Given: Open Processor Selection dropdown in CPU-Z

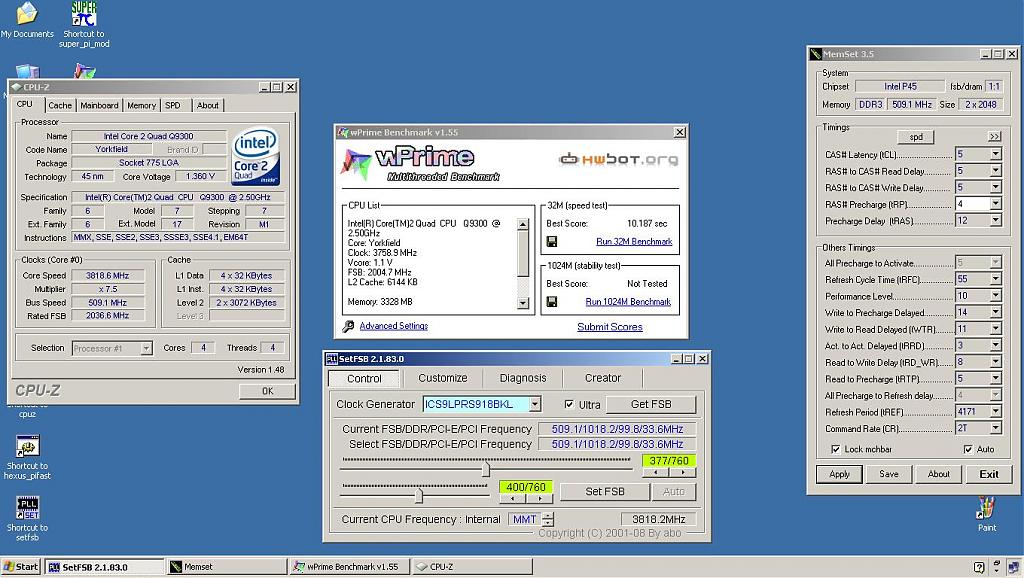Looking at the screenshot, I should click(146, 348).
